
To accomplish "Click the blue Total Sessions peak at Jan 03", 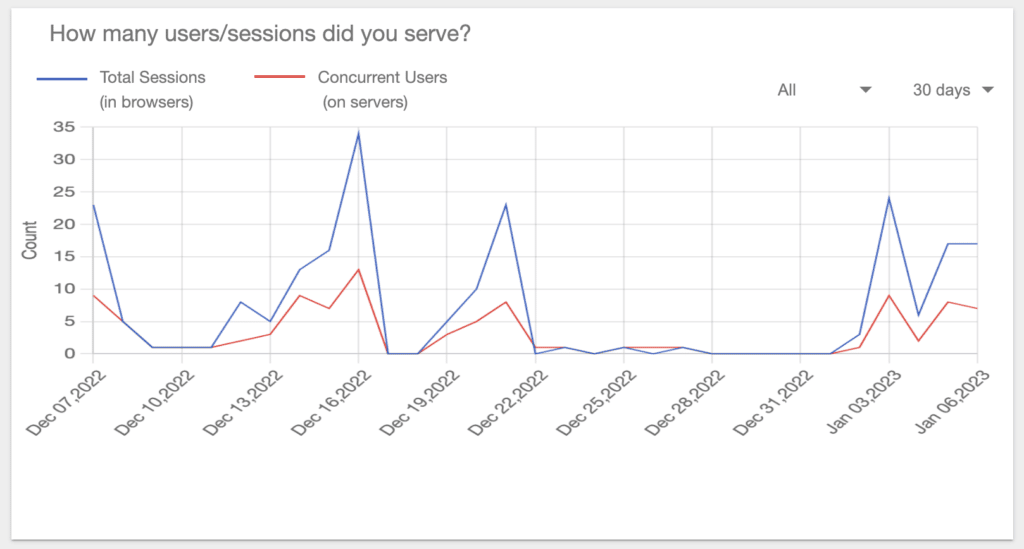I will pyautogui.click(x=889, y=198).
